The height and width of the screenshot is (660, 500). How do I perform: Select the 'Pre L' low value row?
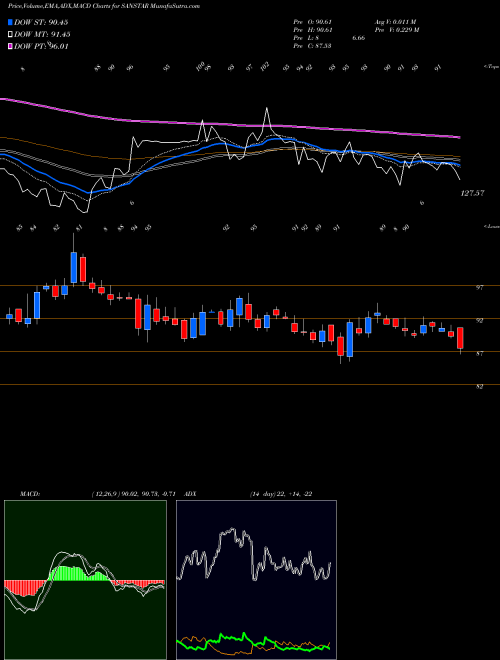329,38
